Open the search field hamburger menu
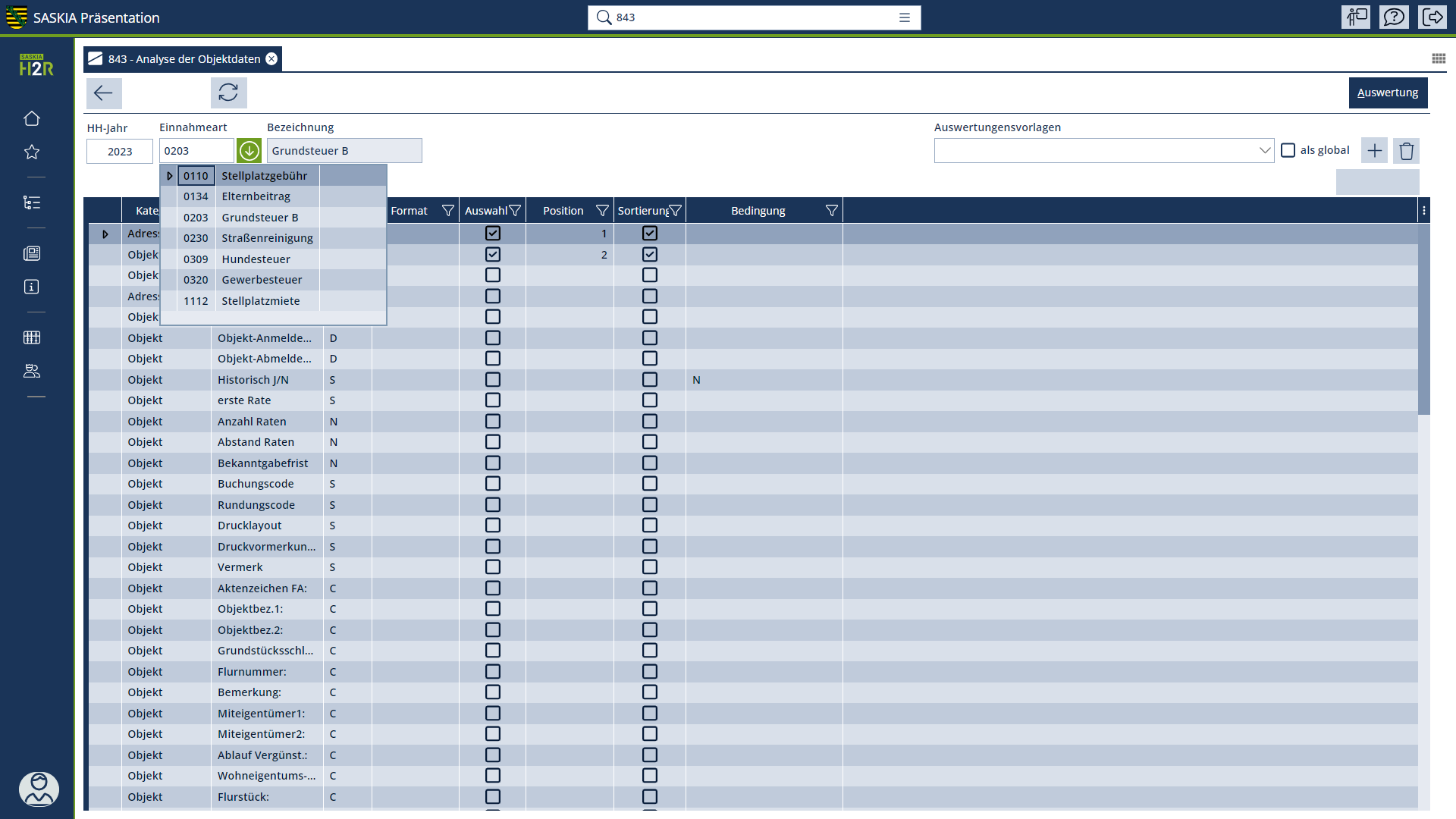 click(x=905, y=17)
